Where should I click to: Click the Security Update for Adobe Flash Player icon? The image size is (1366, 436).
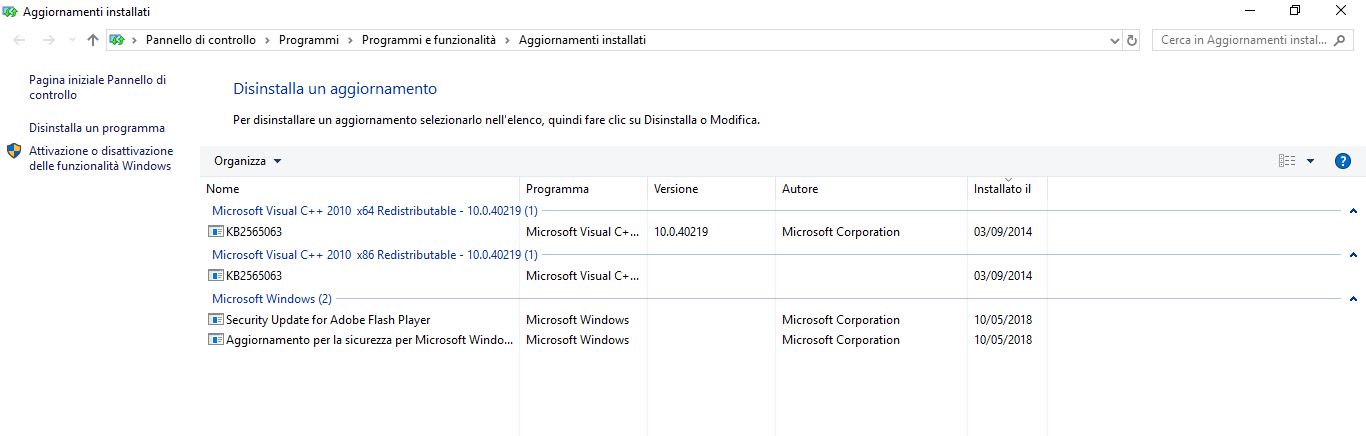point(215,320)
